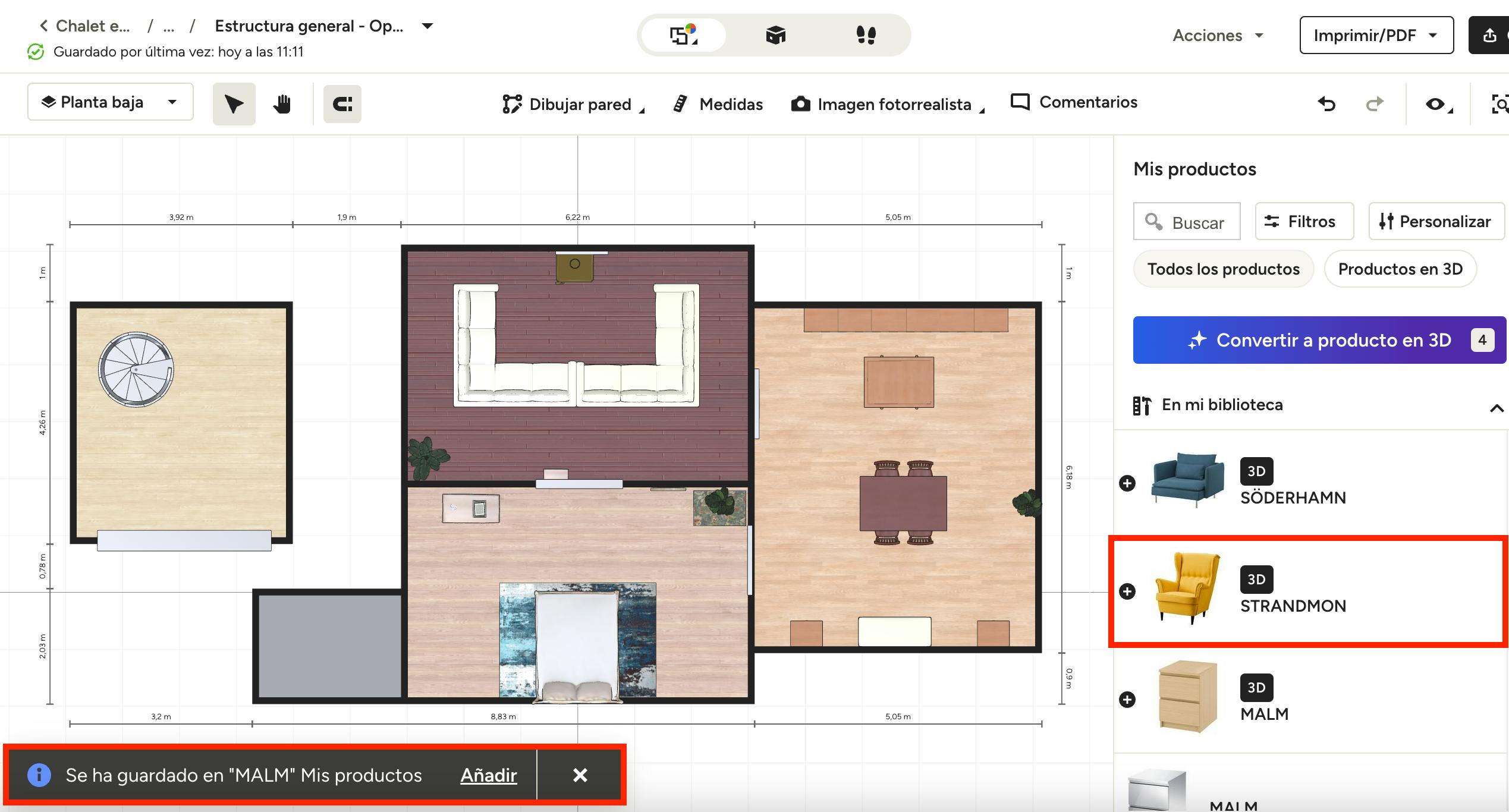Expand the Acciones dropdown menu
The image size is (1509, 812).
[x=1218, y=36]
